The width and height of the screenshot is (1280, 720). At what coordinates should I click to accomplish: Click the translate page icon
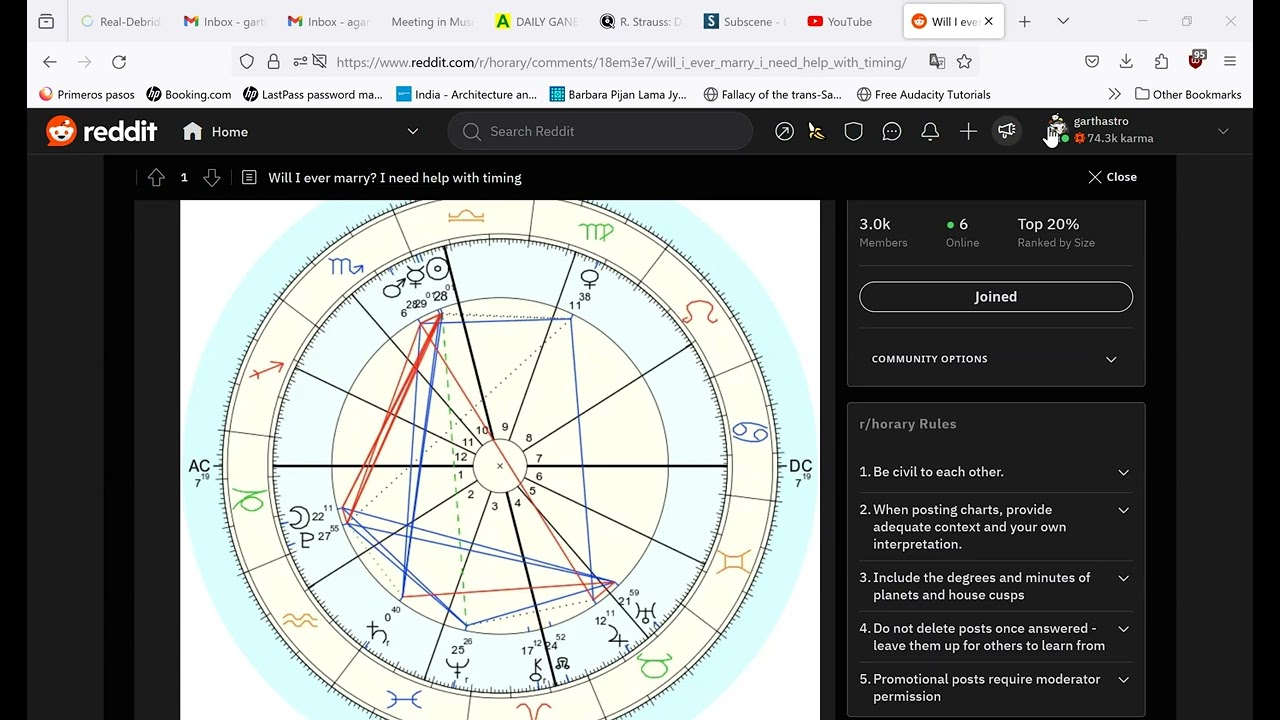click(x=937, y=62)
